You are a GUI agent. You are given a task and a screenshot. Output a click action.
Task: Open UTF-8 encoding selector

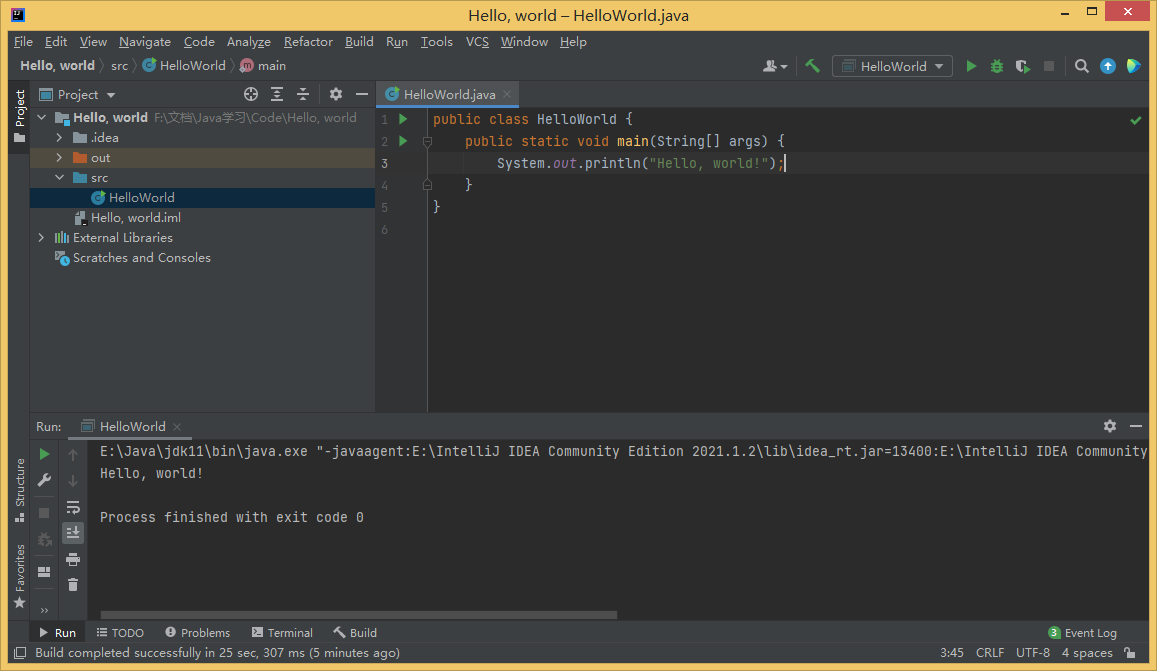pos(1032,653)
